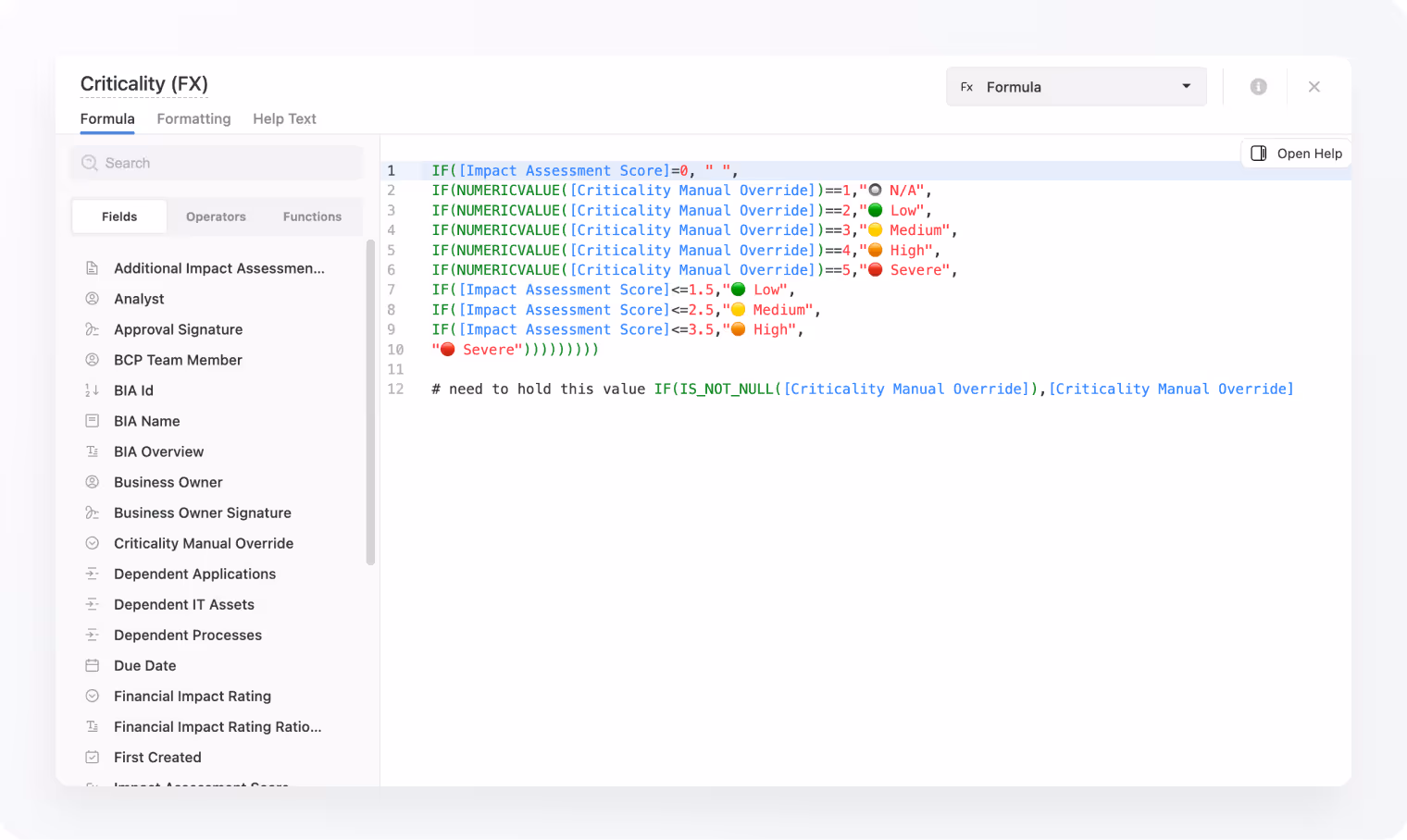Show the Functions list
Viewport: 1407px width, 840px height.
point(312,216)
